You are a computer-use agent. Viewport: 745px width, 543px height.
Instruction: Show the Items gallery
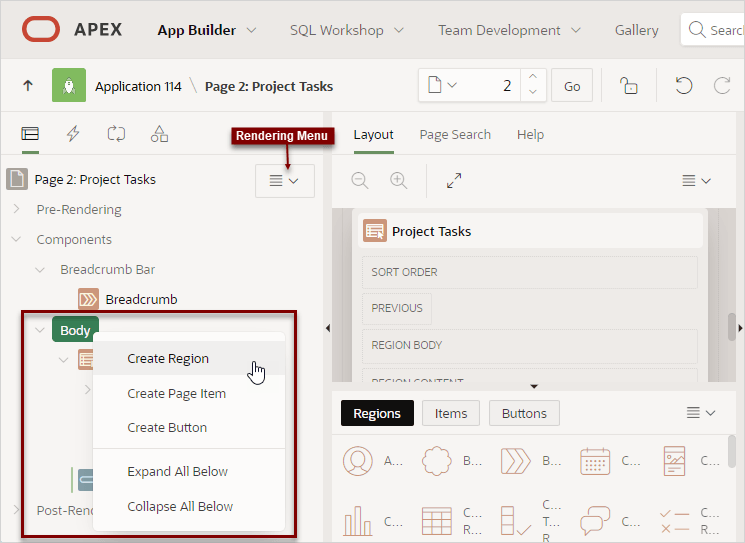click(x=451, y=413)
